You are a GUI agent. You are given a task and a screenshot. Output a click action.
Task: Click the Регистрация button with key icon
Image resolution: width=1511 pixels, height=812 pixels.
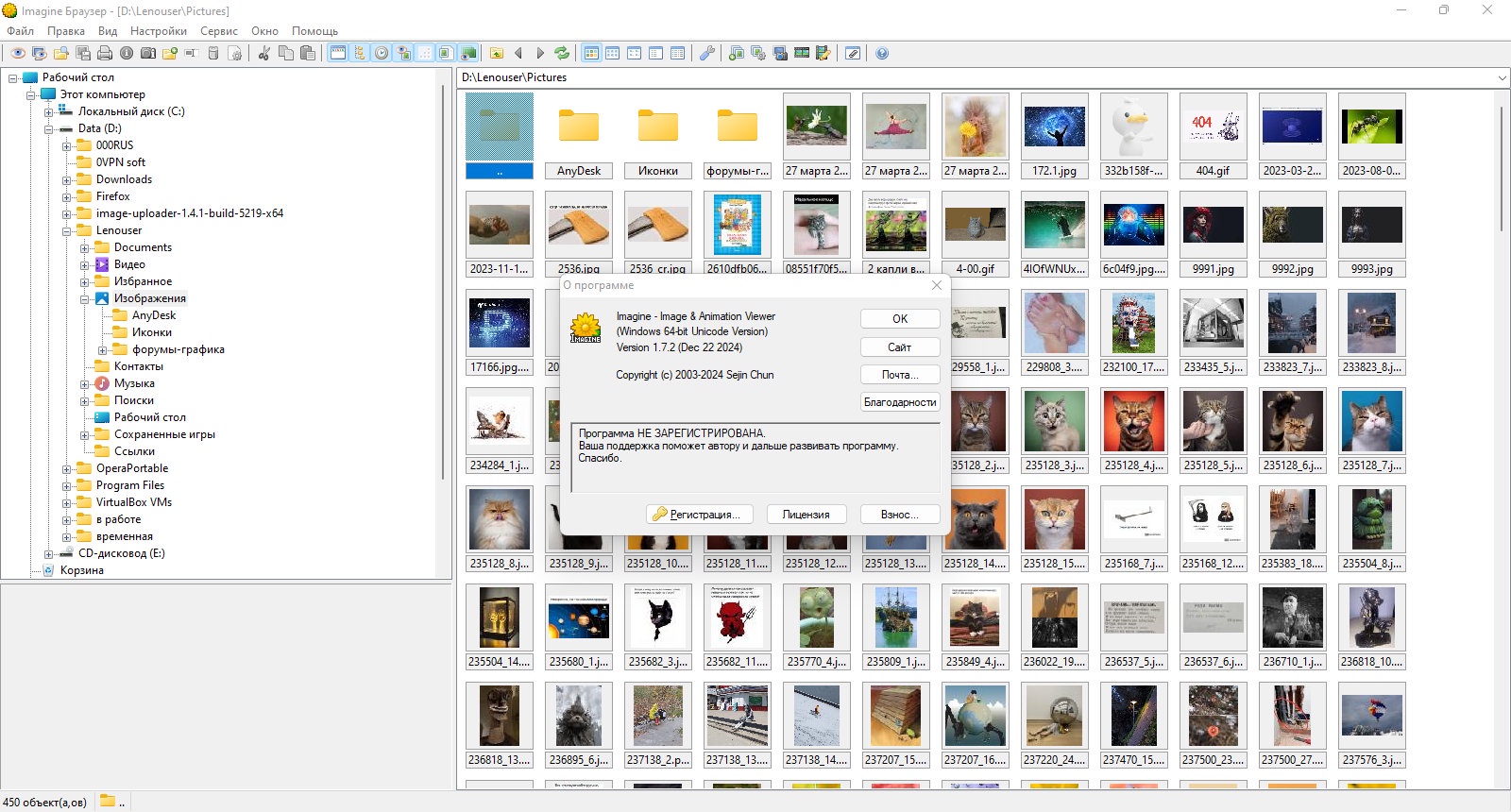point(700,515)
